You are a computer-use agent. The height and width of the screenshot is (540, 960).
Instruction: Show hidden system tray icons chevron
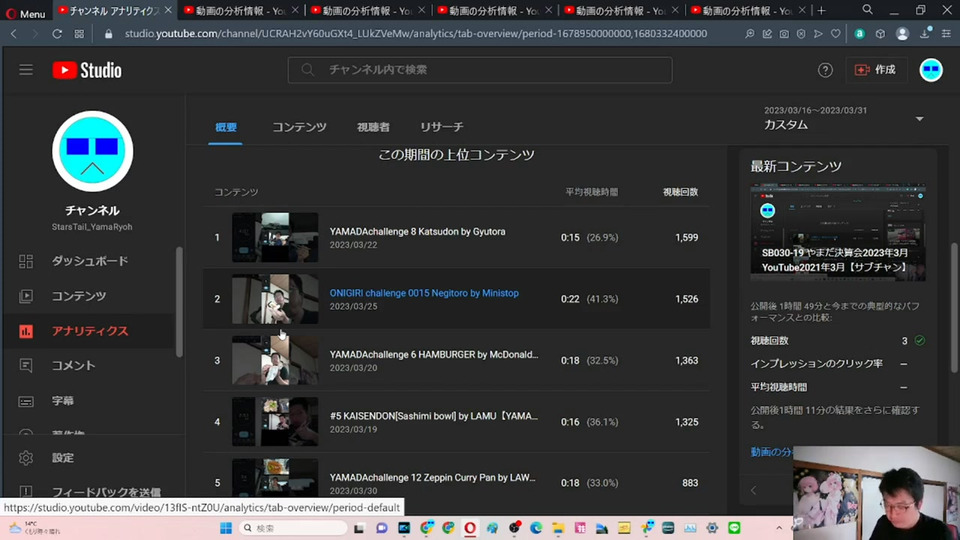[x=779, y=528]
